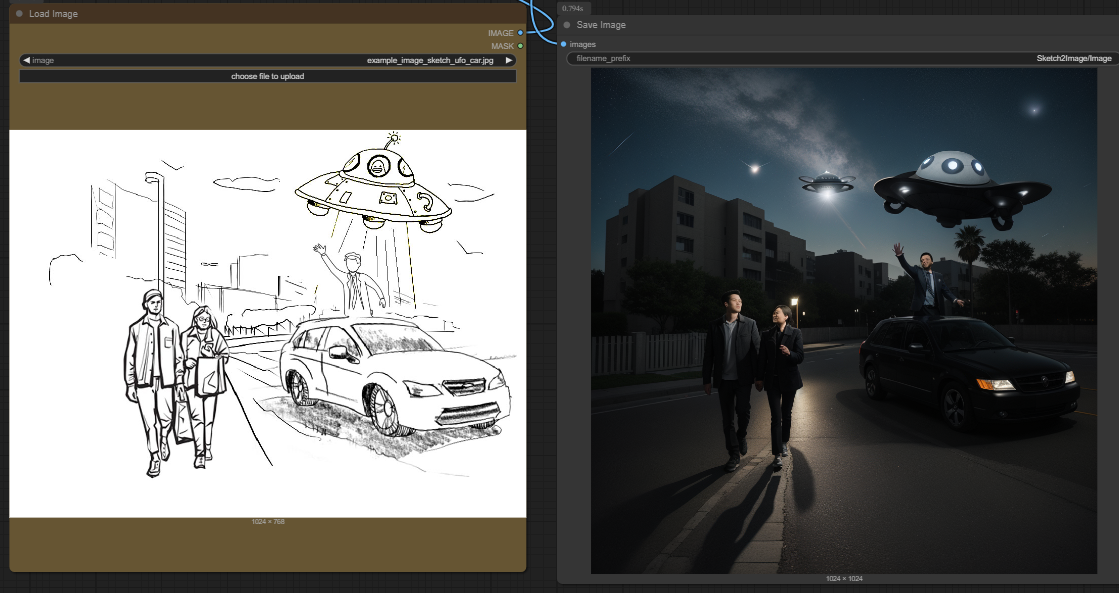Click the 1024 × 1024 size label

(843, 579)
